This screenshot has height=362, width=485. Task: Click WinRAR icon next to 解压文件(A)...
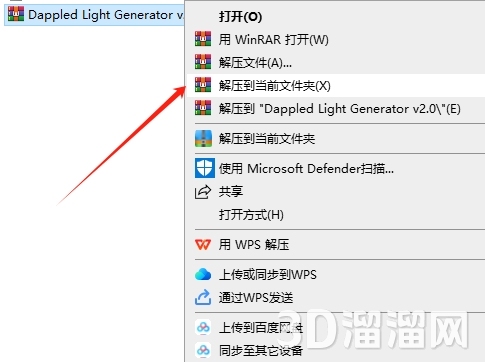pos(203,62)
